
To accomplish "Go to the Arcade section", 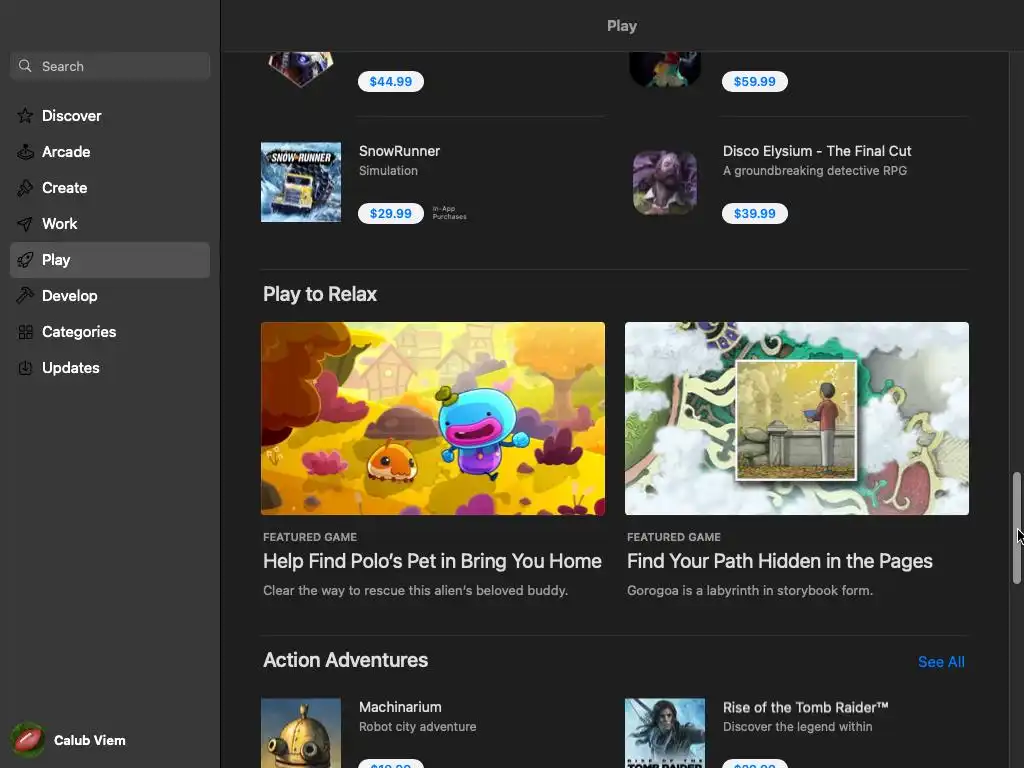I will (110, 152).
